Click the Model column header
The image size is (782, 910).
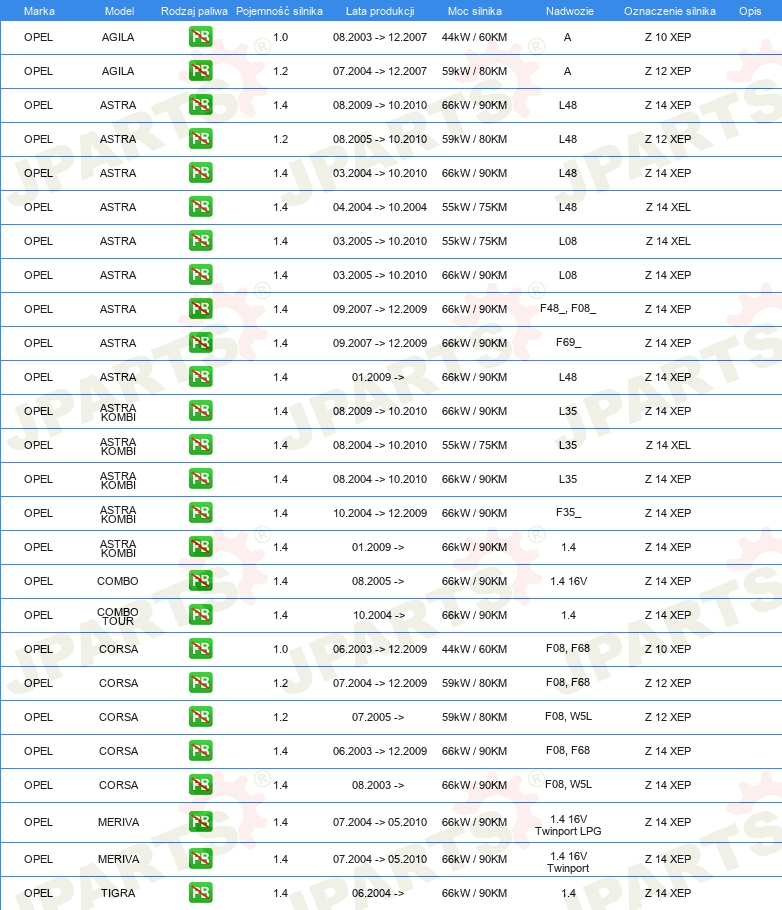point(119,11)
